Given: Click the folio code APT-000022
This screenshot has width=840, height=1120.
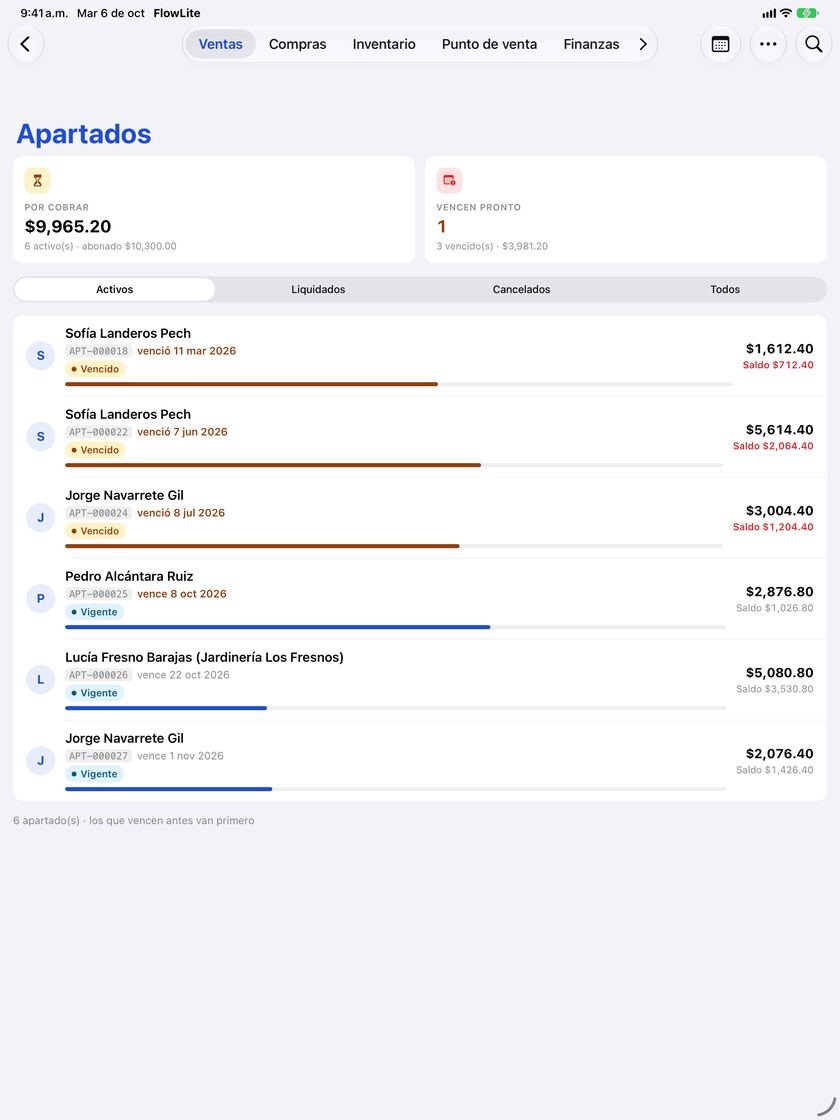Looking at the screenshot, I should (x=99, y=432).
